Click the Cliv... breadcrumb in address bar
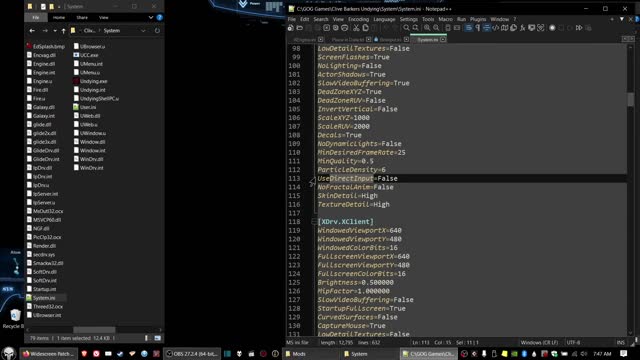Screen dimensions: 640x360 pyautogui.click(x=89, y=31)
